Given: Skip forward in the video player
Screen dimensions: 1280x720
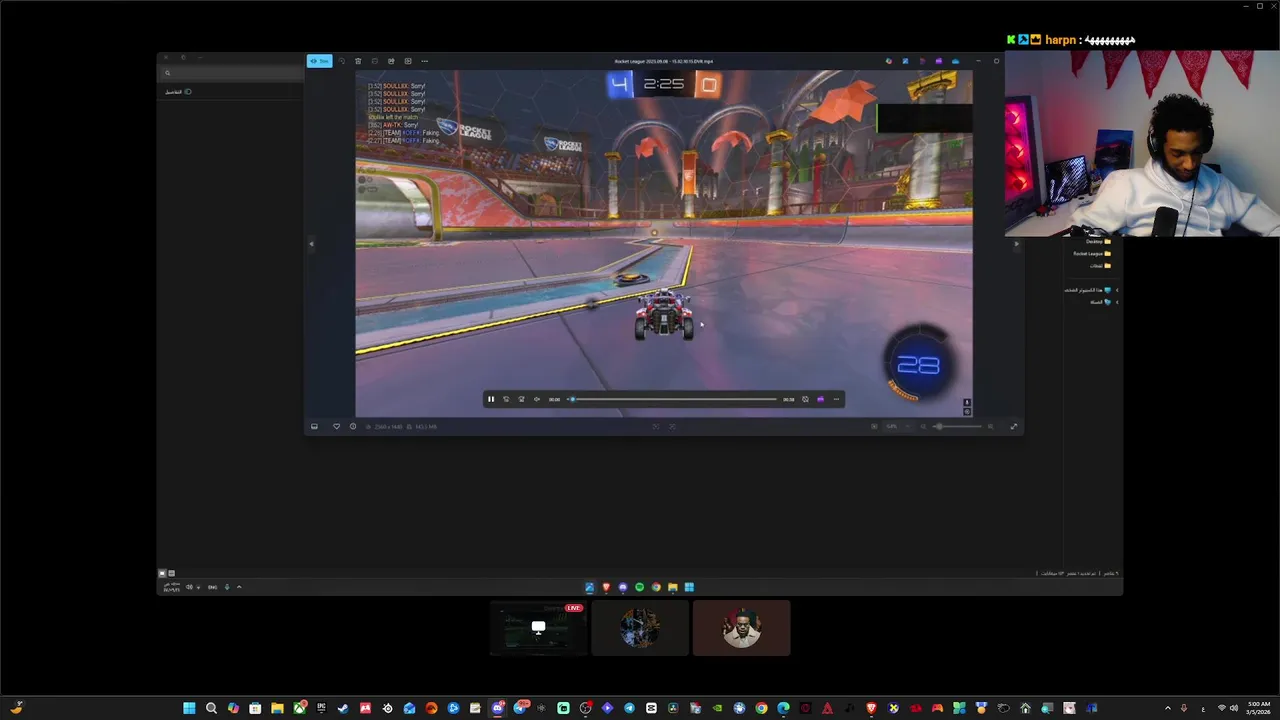Looking at the screenshot, I should pos(521,399).
